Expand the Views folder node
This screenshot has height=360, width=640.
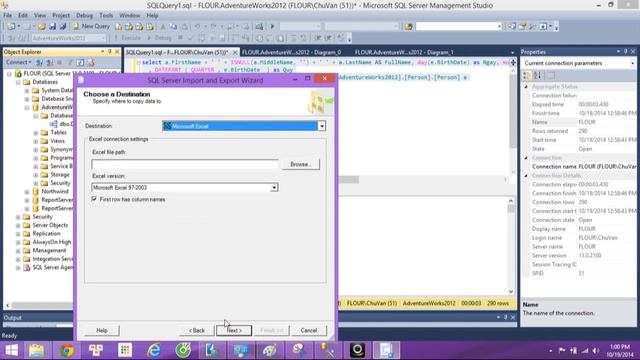(x=36, y=141)
